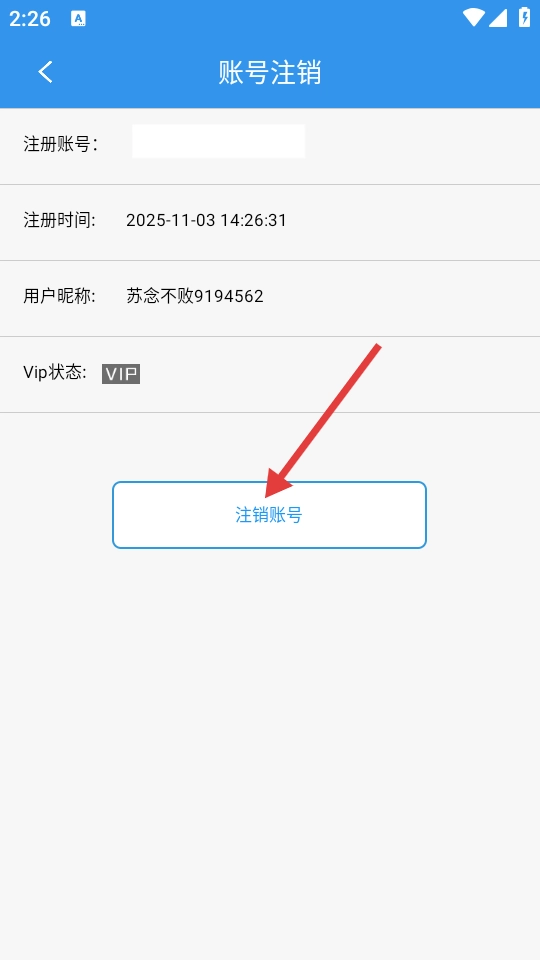The width and height of the screenshot is (540, 960).
Task: Tap the blank 注册账号 value field
Action: tap(219, 141)
